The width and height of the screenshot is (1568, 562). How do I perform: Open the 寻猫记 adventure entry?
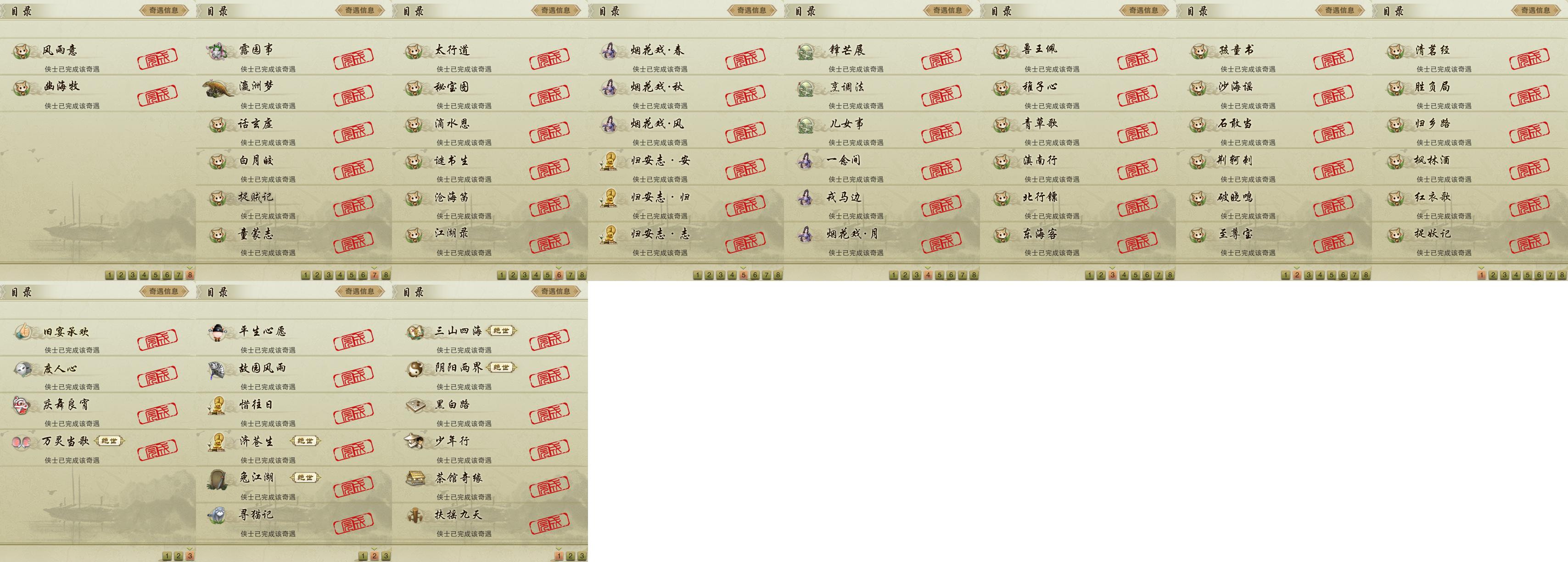click(x=294, y=521)
